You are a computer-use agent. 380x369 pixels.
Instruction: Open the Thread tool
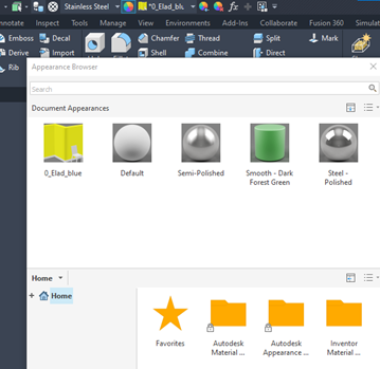[x=203, y=38]
